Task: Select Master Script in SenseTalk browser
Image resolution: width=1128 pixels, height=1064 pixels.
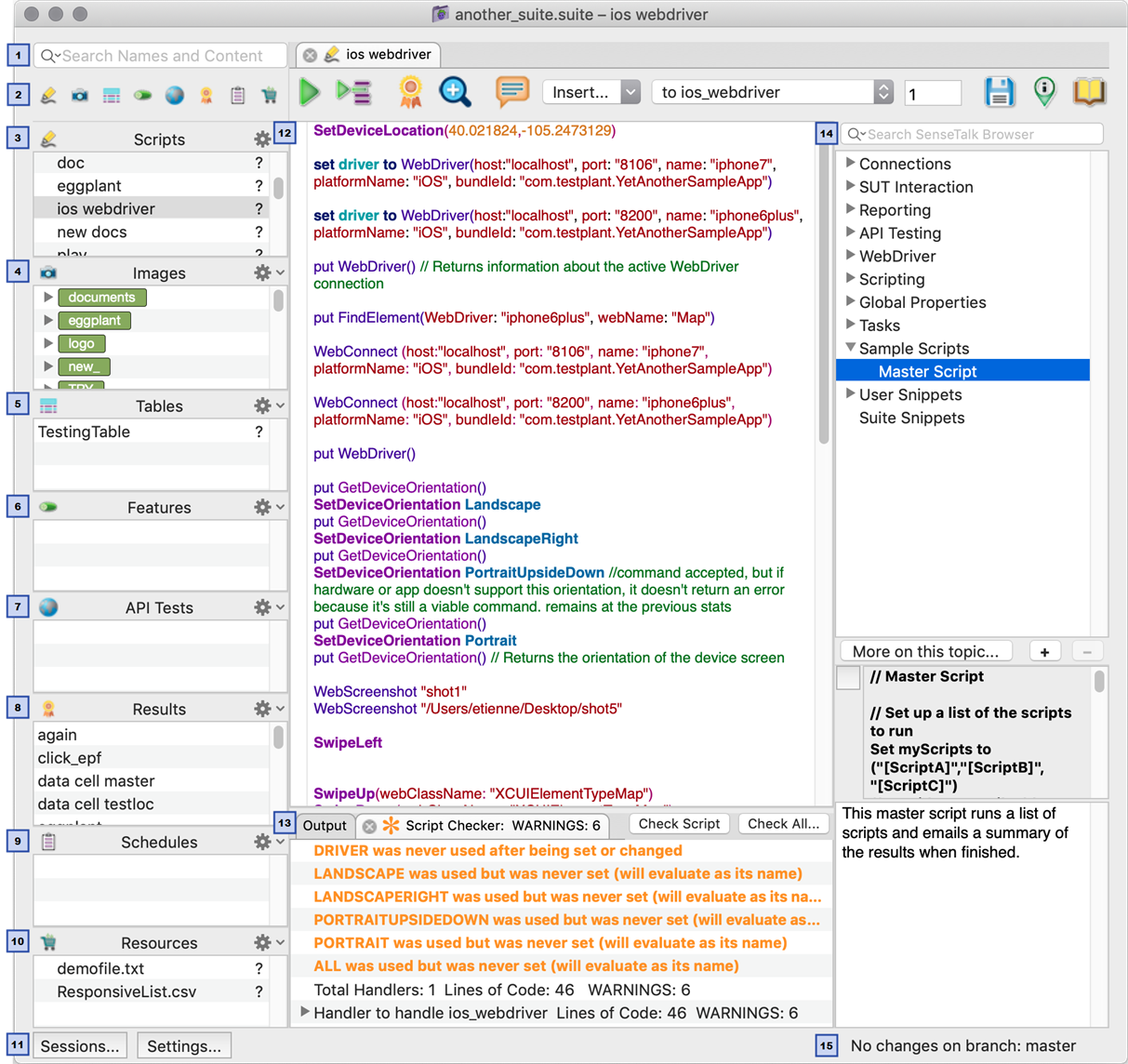Action: point(927,371)
